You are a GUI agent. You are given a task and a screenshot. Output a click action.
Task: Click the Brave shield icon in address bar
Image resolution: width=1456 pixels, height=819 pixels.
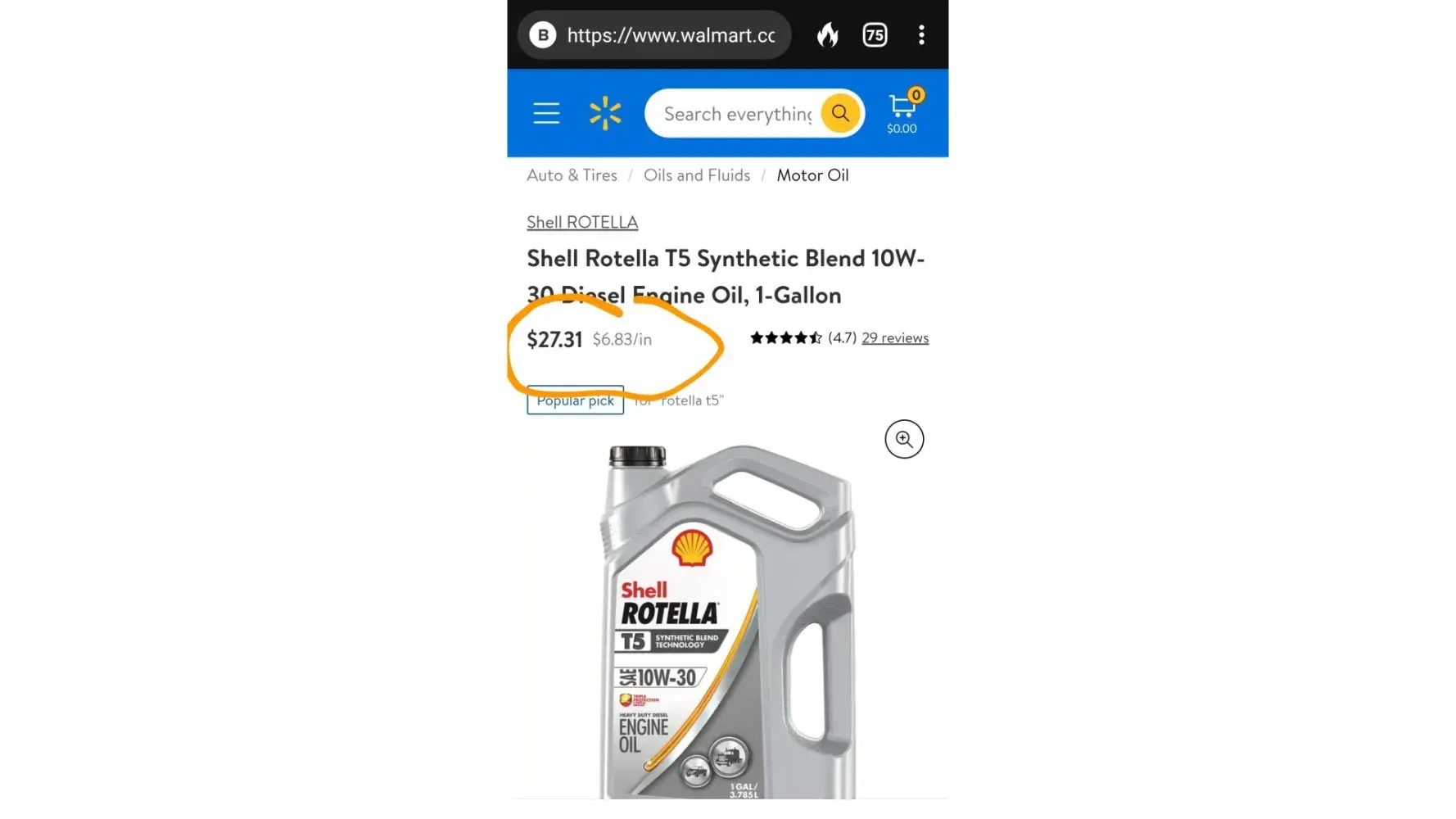pyautogui.click(x=543, y=35)
